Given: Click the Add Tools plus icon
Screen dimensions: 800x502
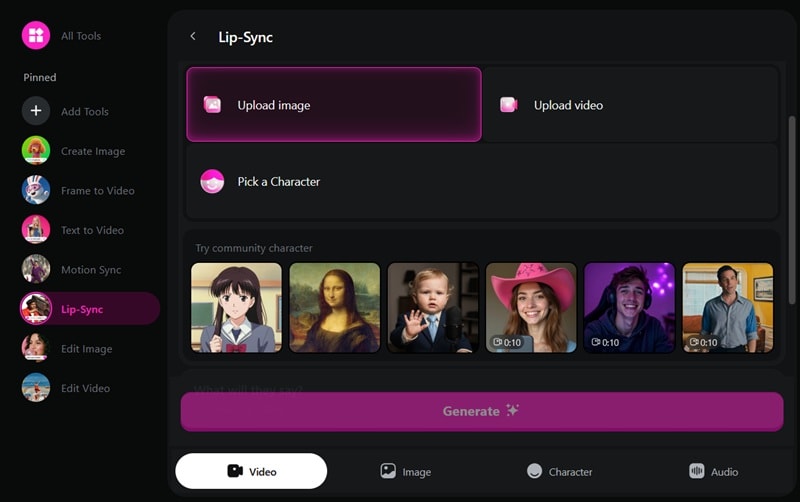Looking at the screenshot, I should (36, 111).
